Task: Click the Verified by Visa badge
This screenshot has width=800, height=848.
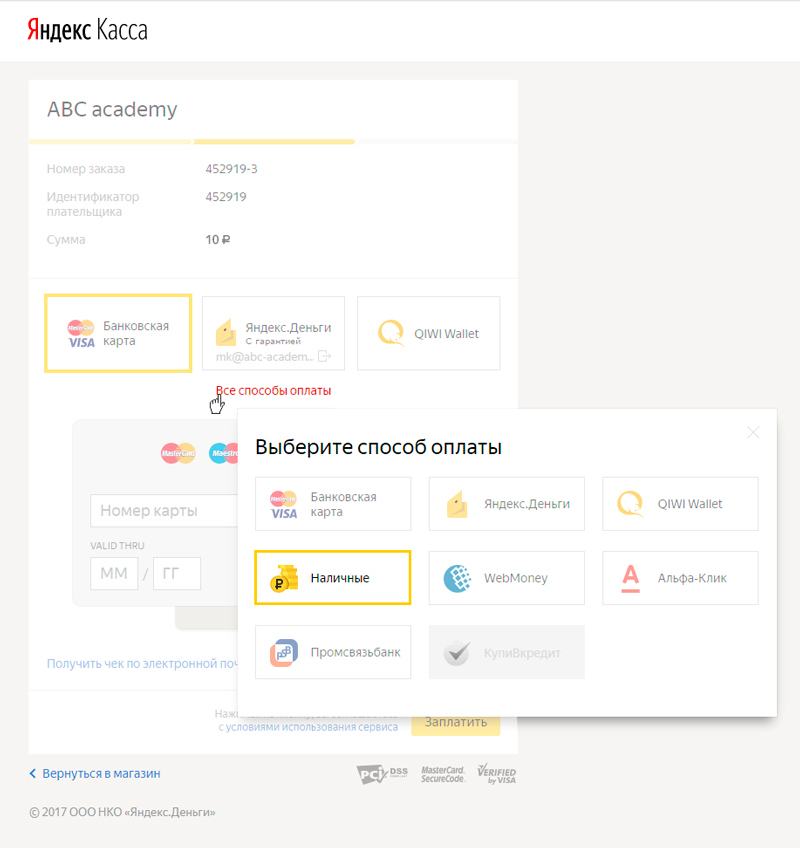Action: [x=497, y=774]
